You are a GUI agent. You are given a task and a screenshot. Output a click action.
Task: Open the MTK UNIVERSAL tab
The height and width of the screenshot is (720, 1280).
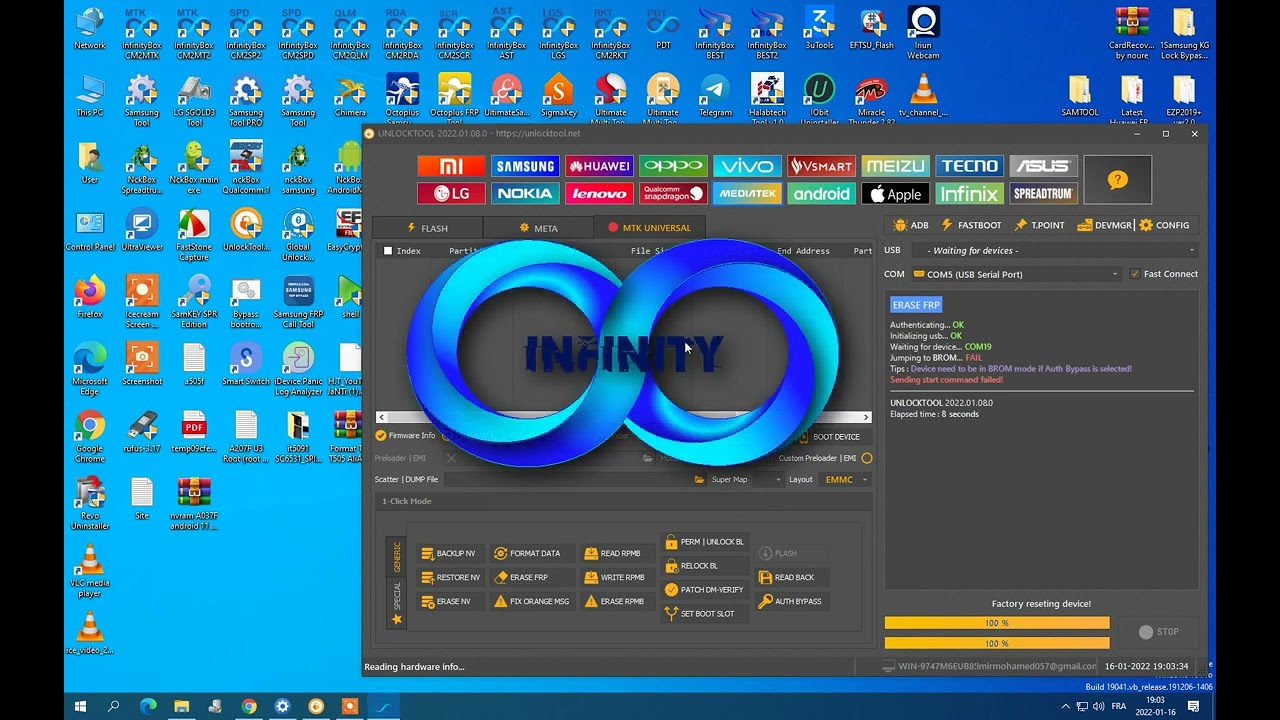649,228
